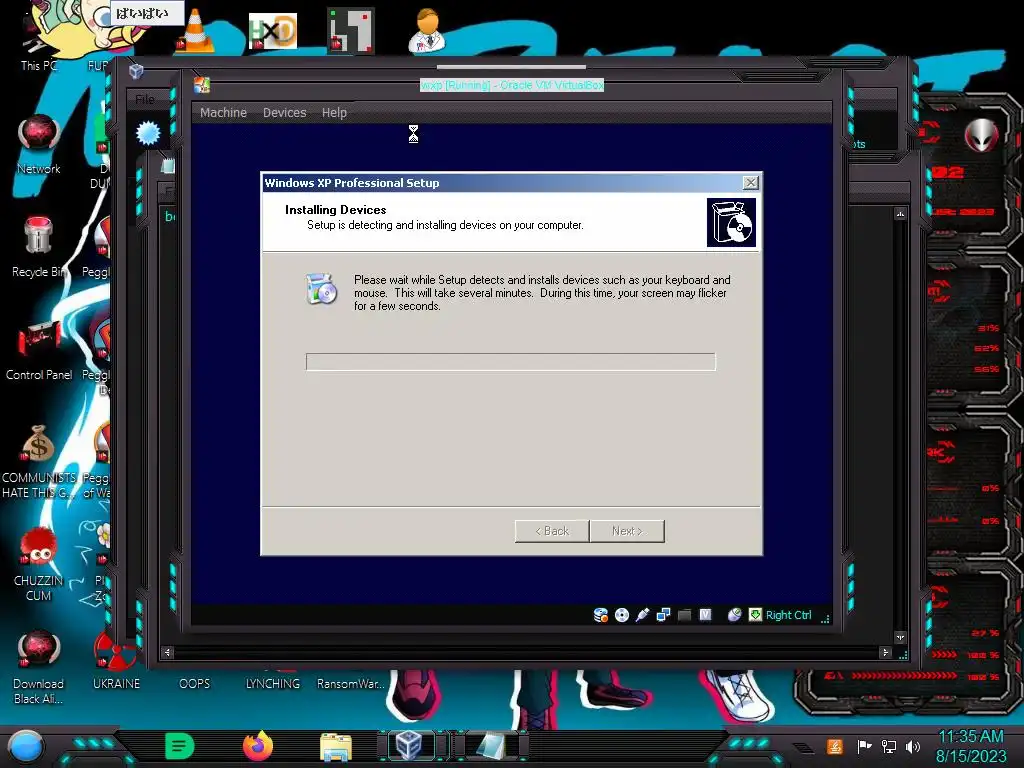Click the network adapters status icon
1024x768 pixels.
(664, 615)
